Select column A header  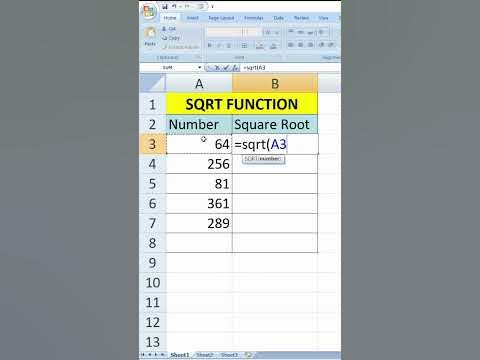click(x=199, y=83)
